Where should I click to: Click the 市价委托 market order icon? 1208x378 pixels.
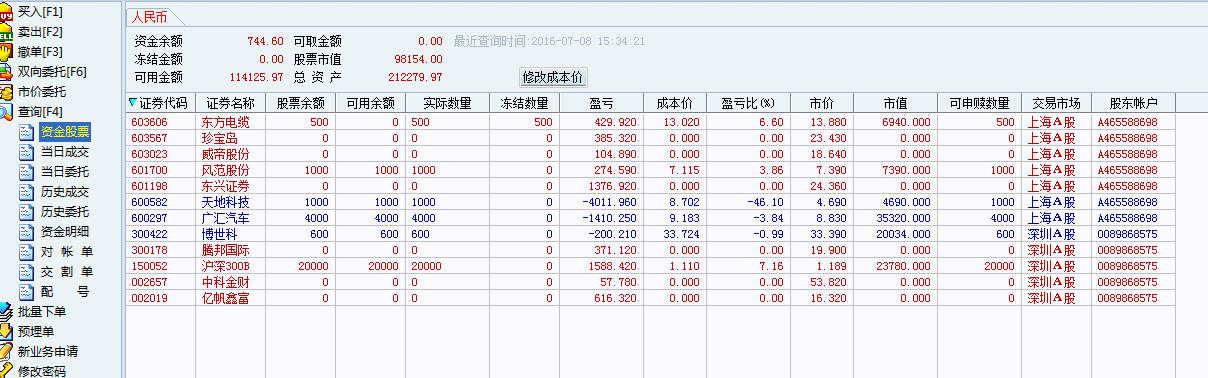point(7,92)
